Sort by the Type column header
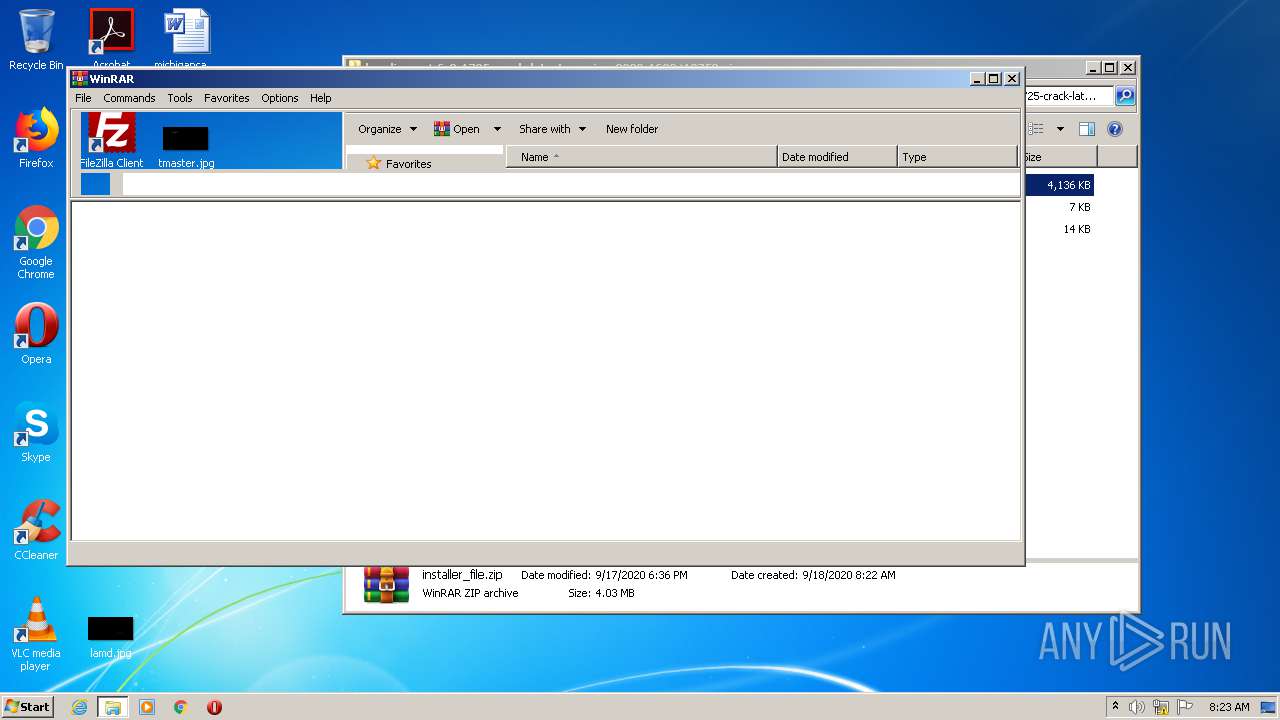1280x720 pixels. coord(957,157)
